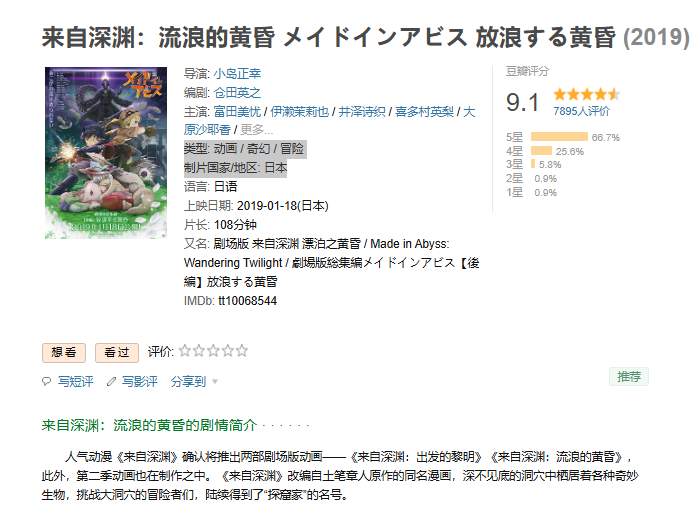Click the pencil icon for 写影评
The width and height of the screenshot is (694, 510).
(x=110, y=381)
